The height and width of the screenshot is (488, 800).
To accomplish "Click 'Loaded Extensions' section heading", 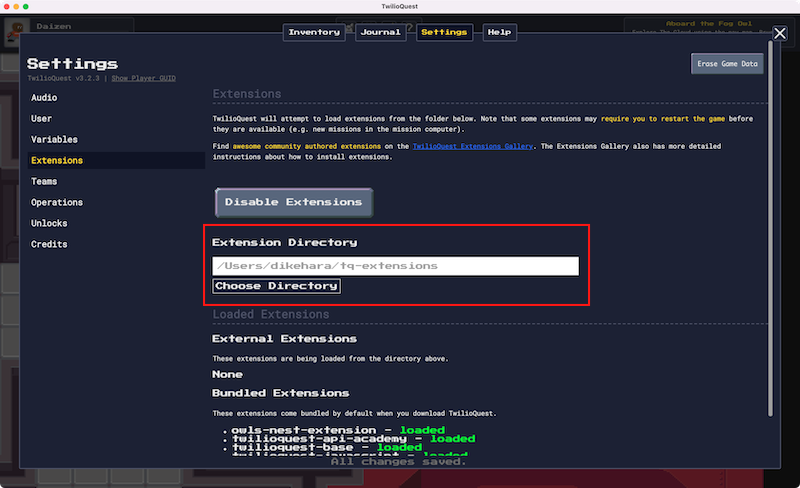I will click(271, 314).
